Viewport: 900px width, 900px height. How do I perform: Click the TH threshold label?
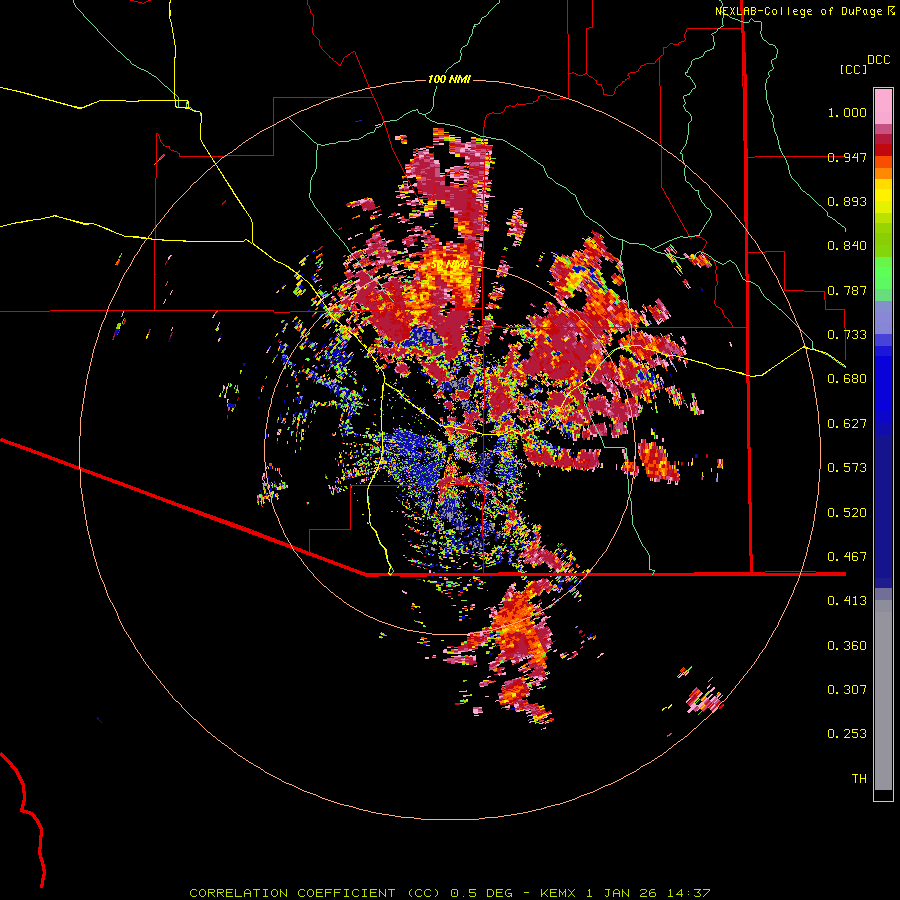pyautogui.click(x=859, y=779)
